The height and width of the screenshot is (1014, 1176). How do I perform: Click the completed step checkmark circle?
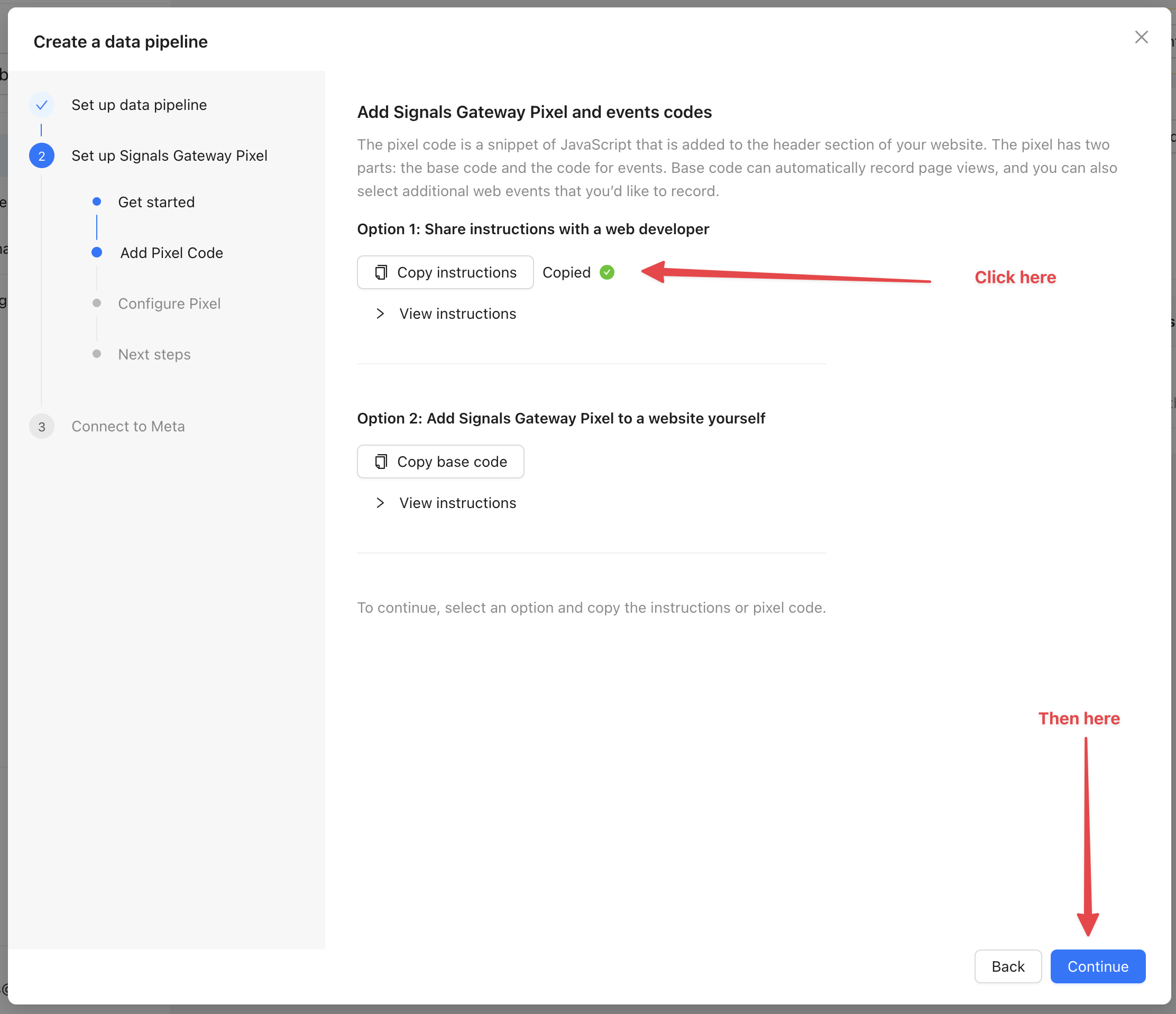[x=41, y=105]
